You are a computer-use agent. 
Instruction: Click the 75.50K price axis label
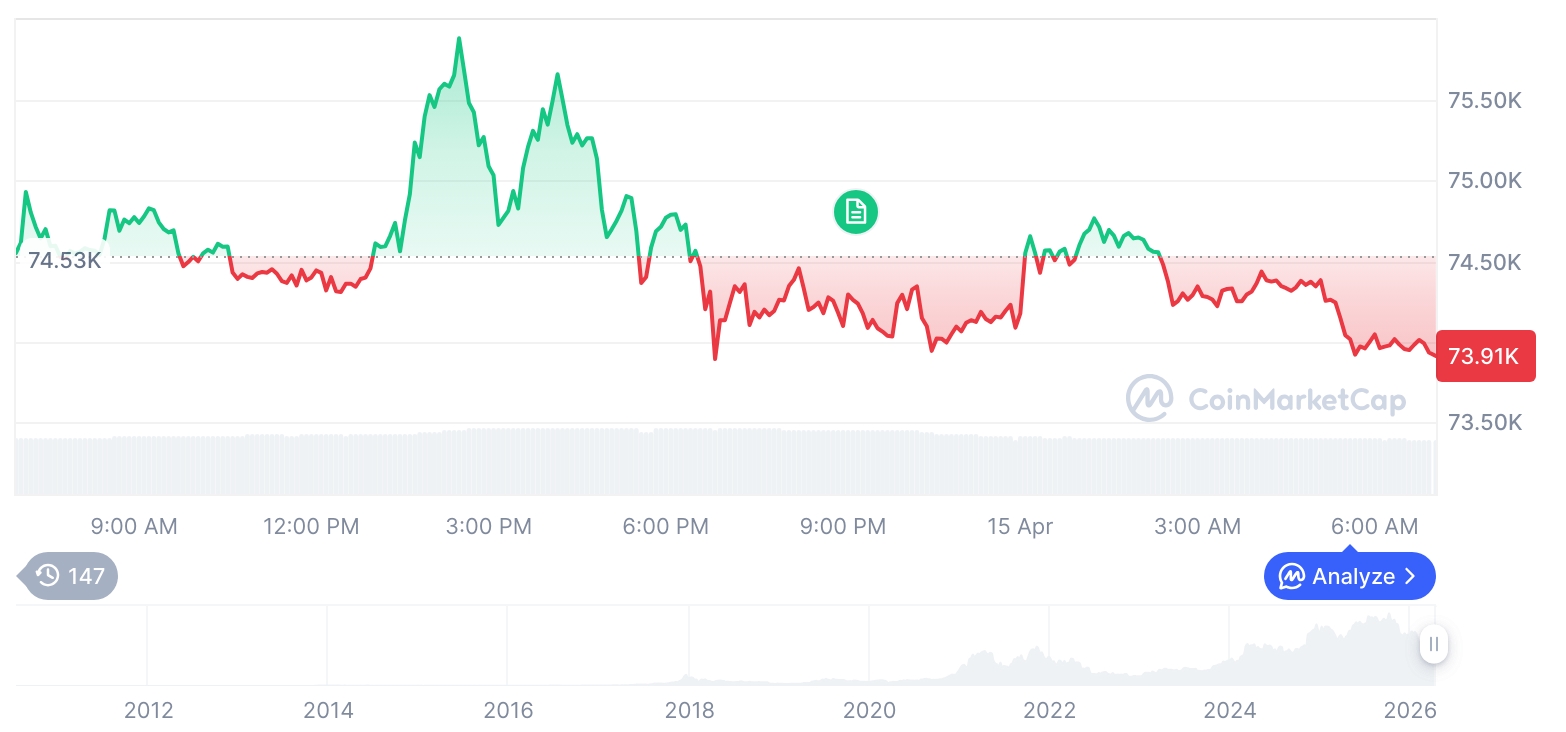(x=1484, y=101)
